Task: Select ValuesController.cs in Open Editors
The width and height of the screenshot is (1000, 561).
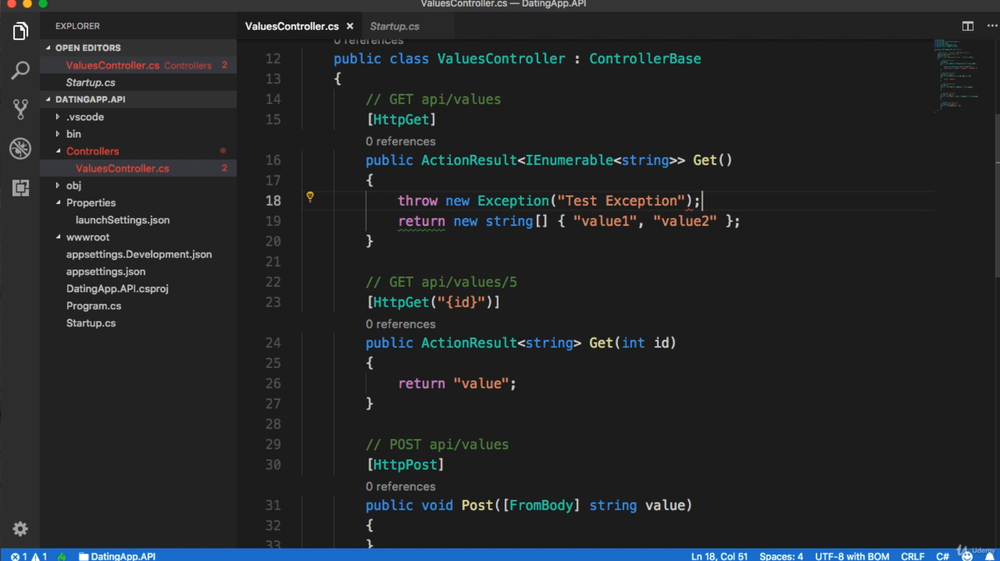Action: [x=138, y=65]
